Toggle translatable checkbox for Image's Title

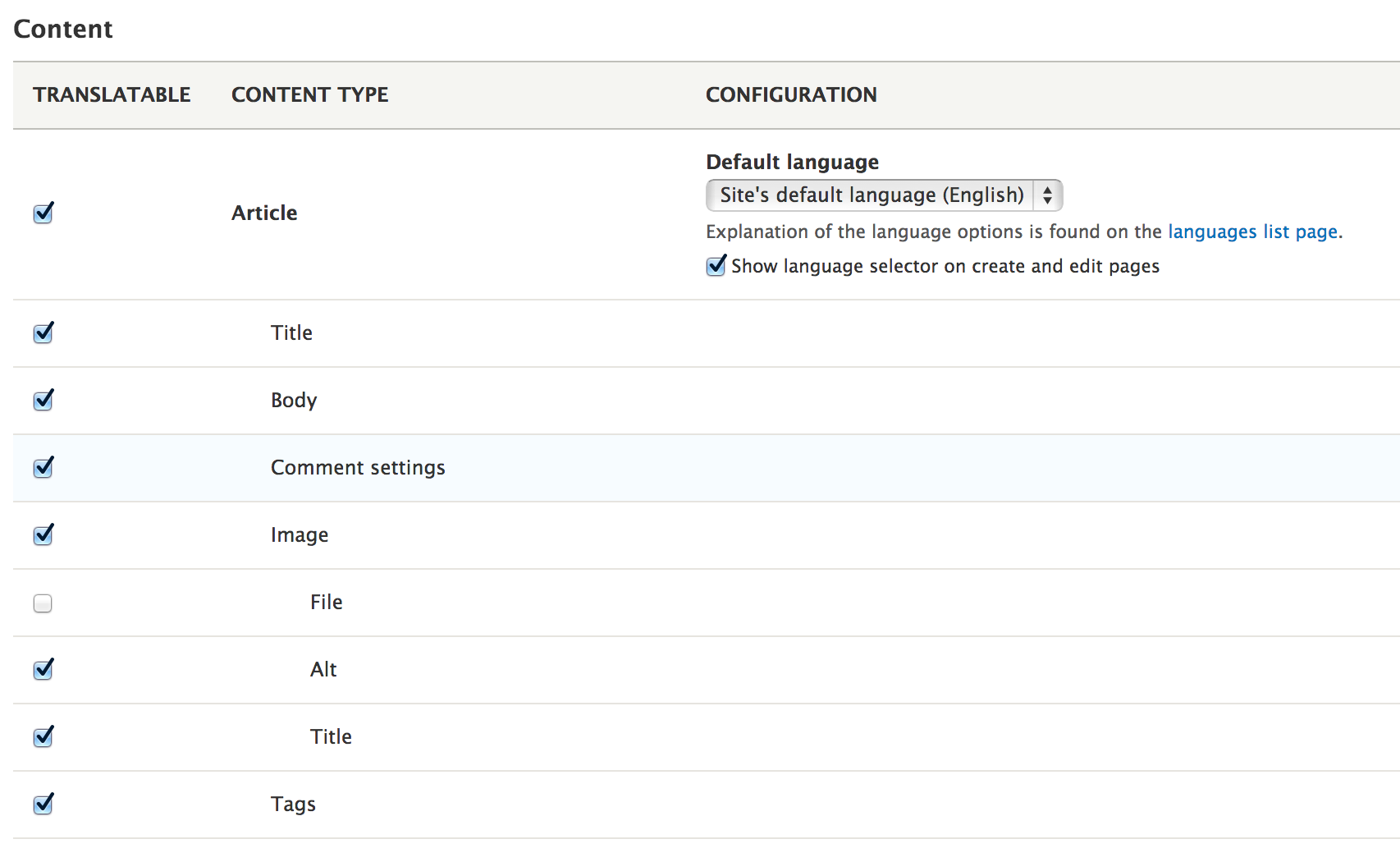point(43,737)
